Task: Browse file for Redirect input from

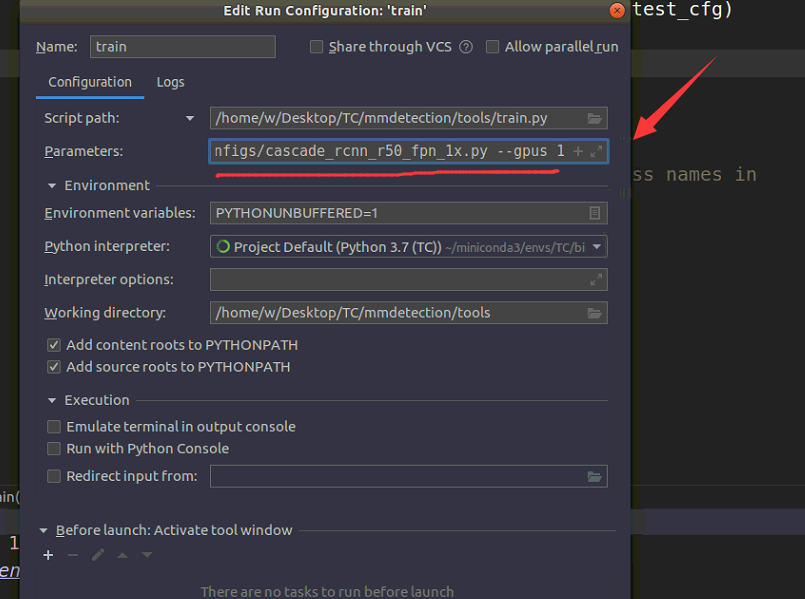Action: (x=594, y=477)
